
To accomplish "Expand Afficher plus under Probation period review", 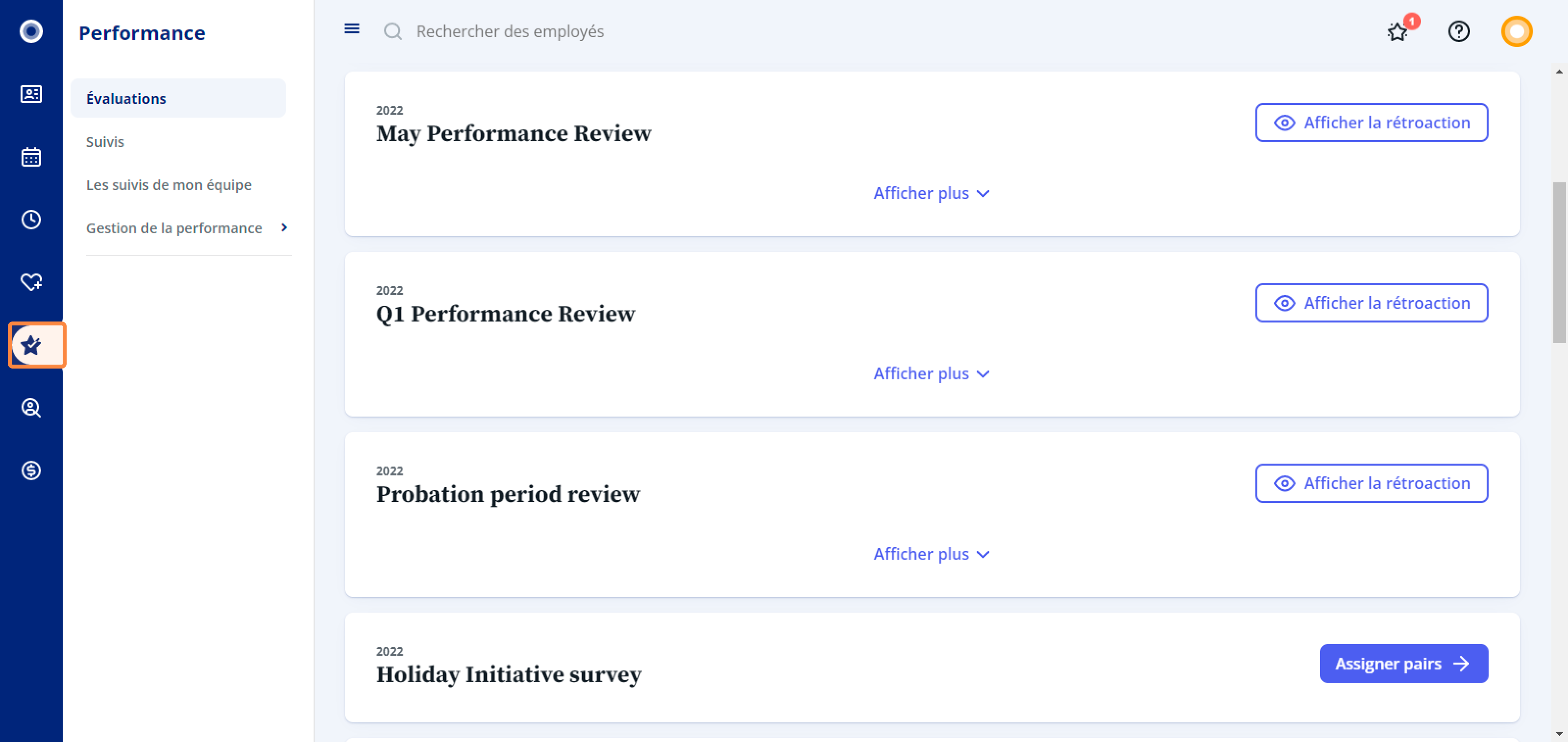I will click(x=931, y=553).
